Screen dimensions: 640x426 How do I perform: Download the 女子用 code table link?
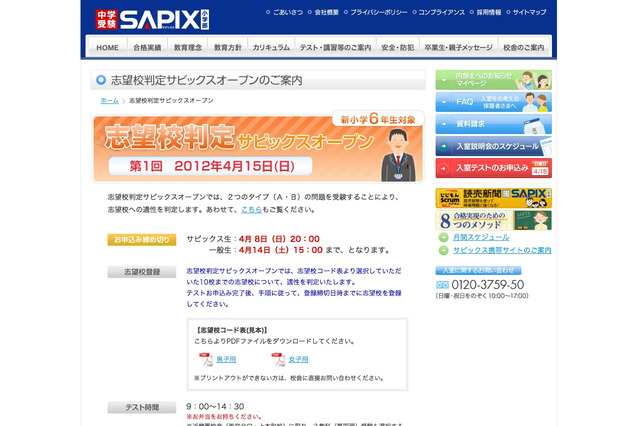click(x=298, y=359)
